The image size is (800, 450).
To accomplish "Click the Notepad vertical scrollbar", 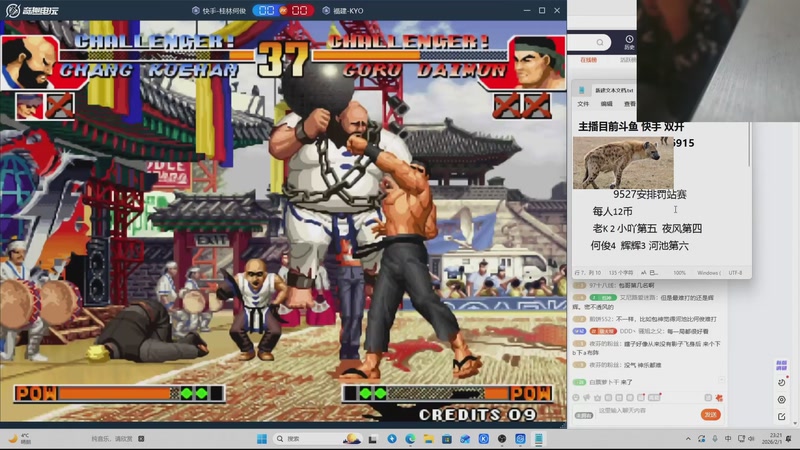I will click(749, 145).
